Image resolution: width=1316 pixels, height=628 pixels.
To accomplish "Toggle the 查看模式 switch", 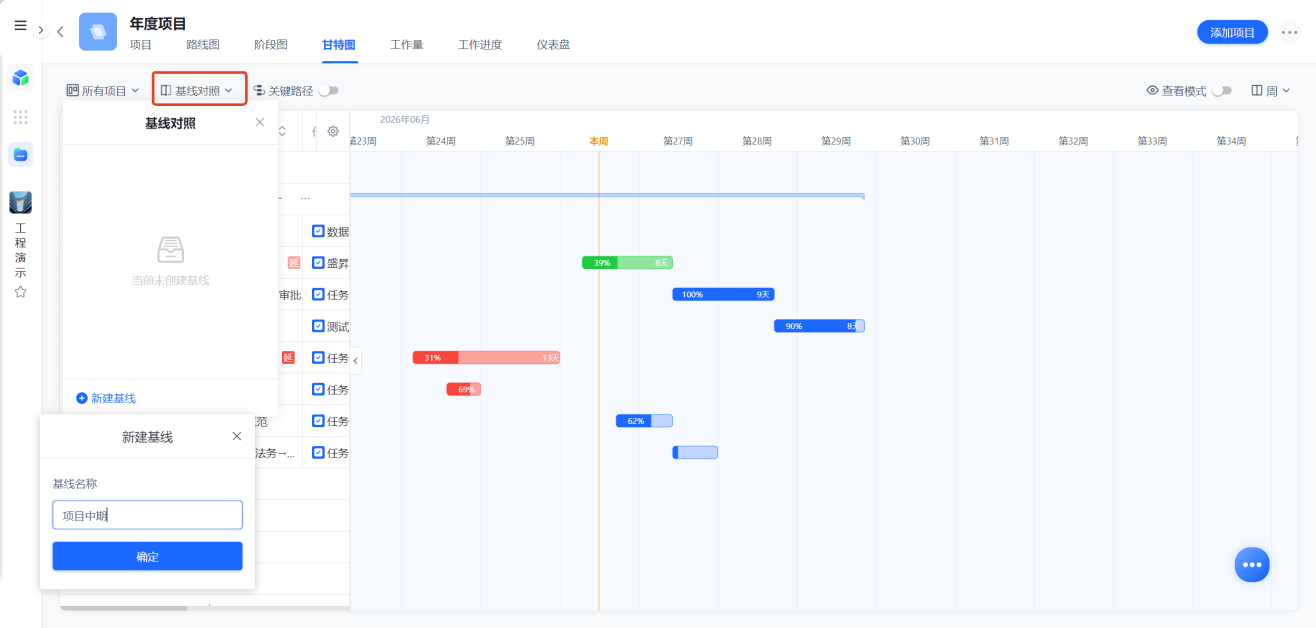I will (1221, 90).
